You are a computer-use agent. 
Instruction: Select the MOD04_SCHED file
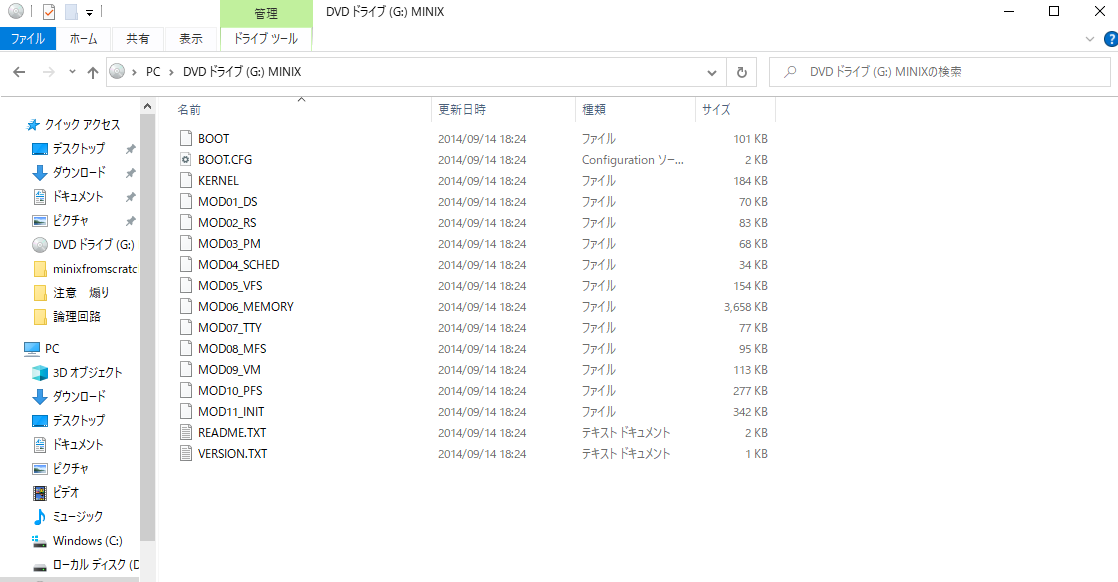(x=238, y=265)
